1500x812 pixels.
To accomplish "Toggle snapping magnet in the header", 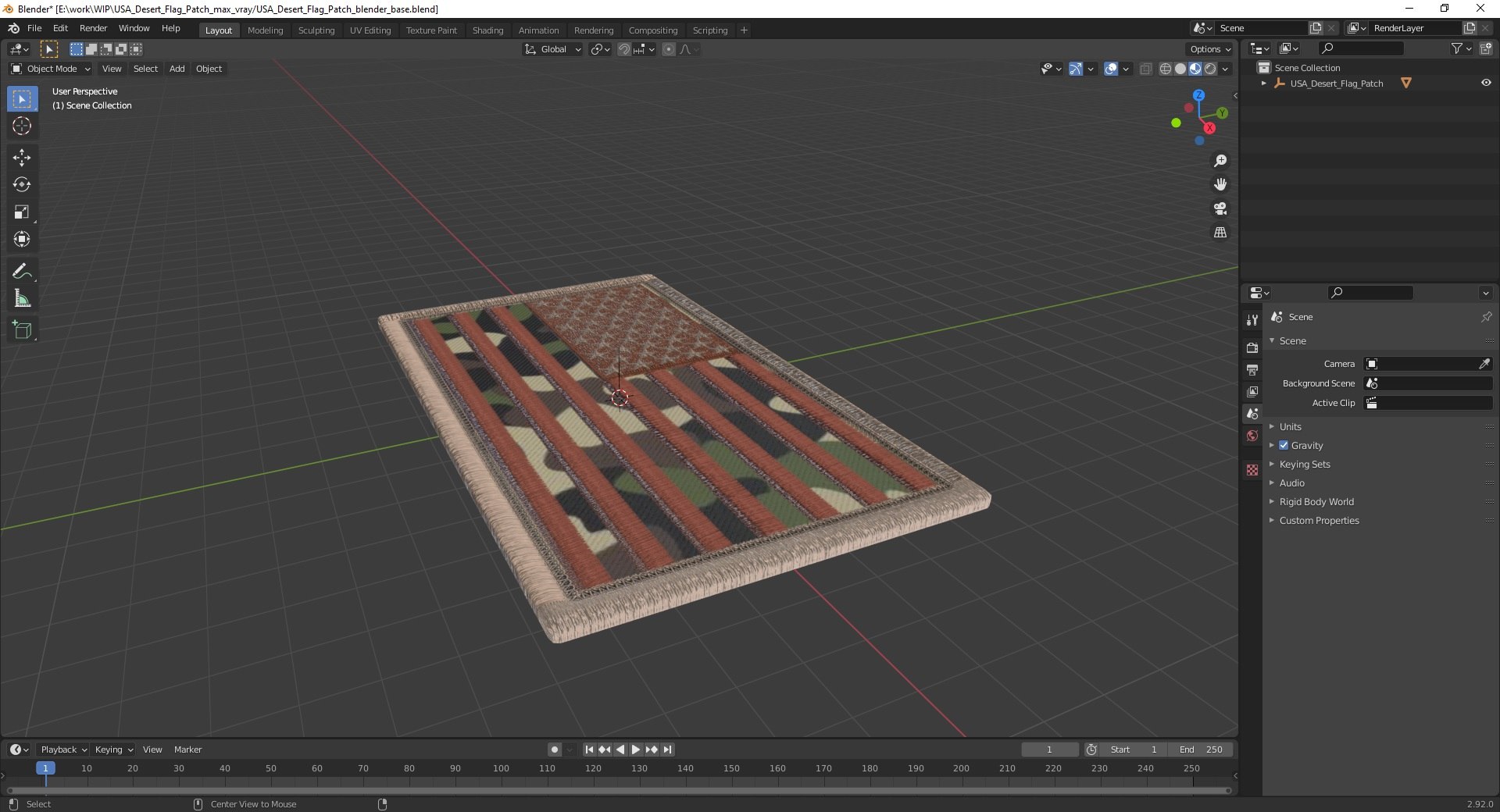I will (623, 49).
